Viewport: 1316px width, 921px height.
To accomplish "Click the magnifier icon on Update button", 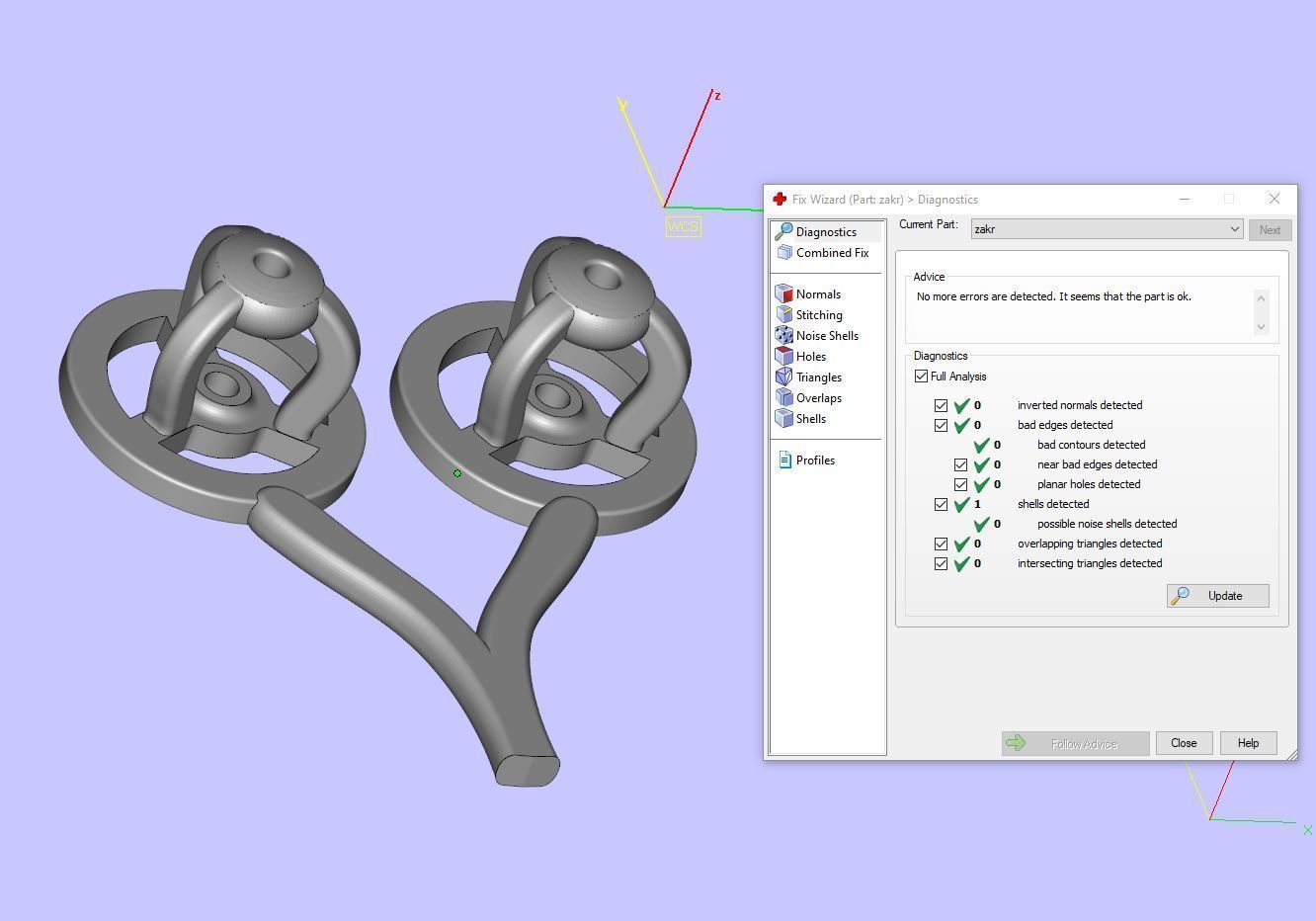I will click(x=1181, y=596).
